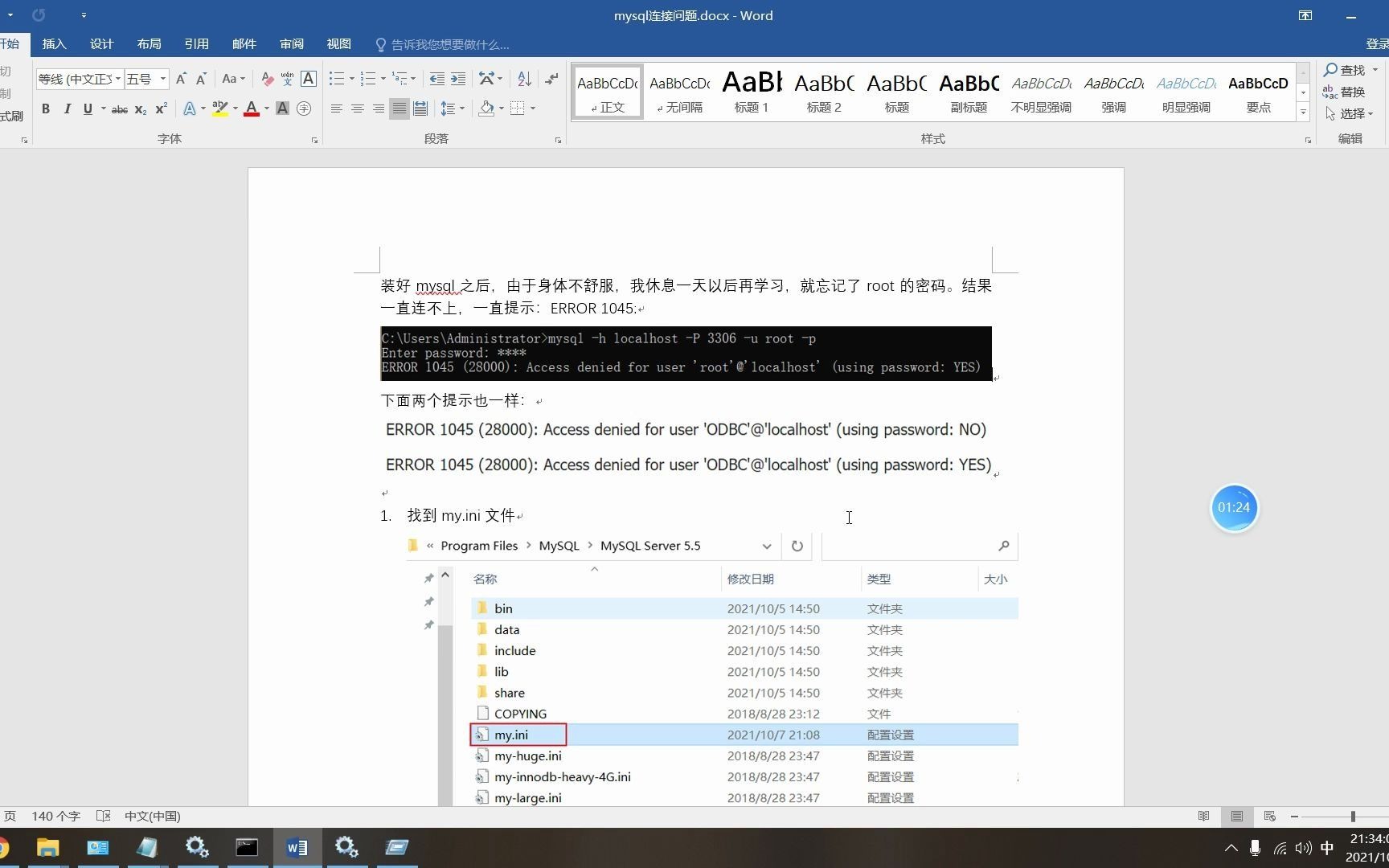
Task: Click the 140 个字 word count
Action: [55, 816]
